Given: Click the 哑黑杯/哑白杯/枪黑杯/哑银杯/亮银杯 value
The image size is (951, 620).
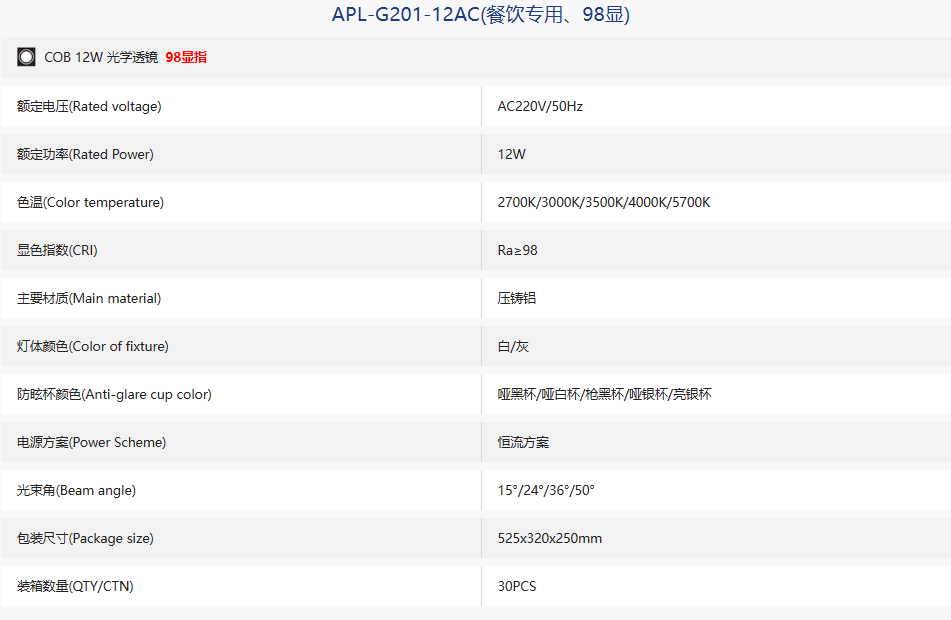Looking at the screenshot, I should click(x=605, y=394).
